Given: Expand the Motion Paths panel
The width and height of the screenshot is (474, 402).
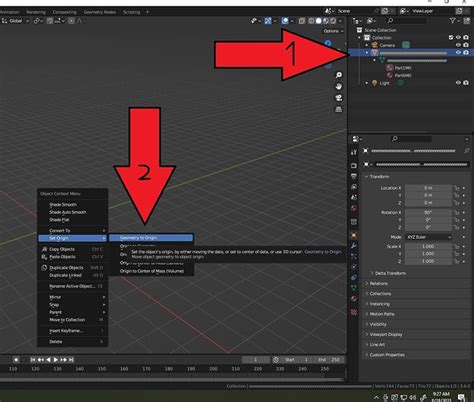Looking at the screenshot, I should [x=381, y=314].
